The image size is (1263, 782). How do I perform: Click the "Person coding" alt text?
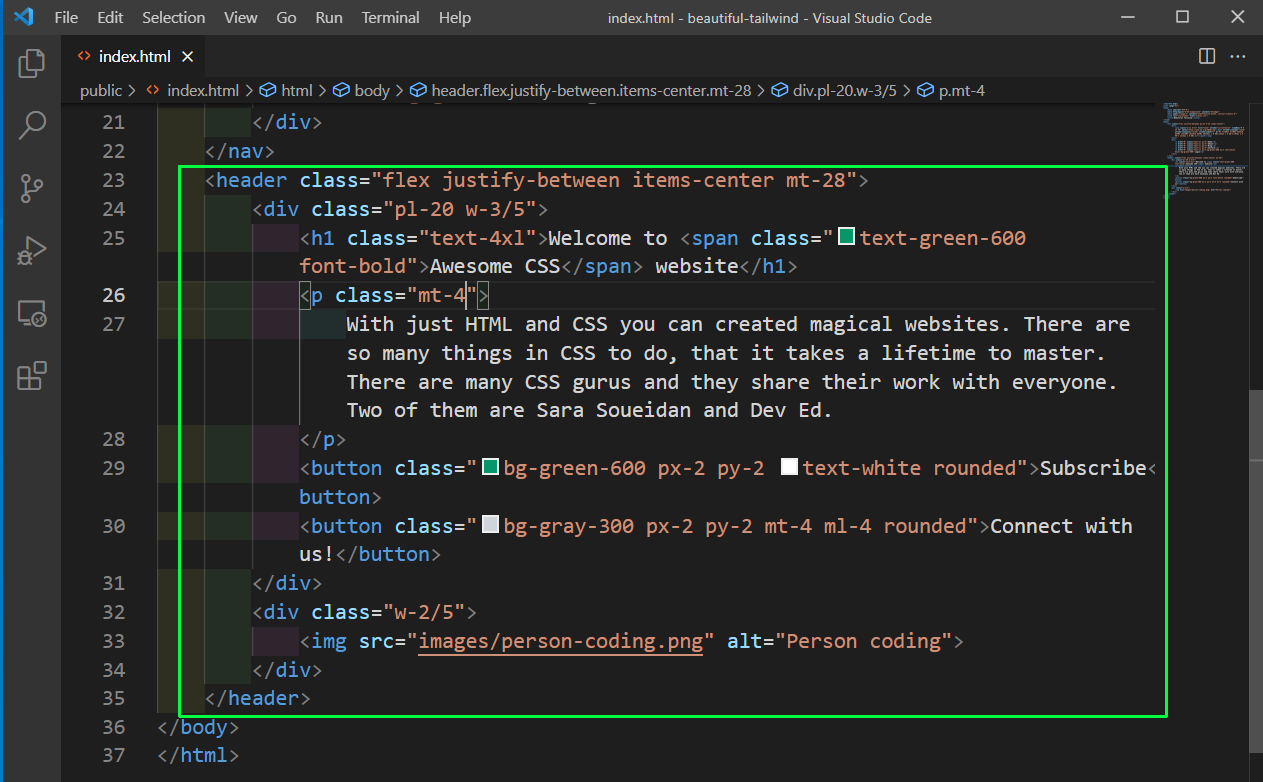pos(864,641)
